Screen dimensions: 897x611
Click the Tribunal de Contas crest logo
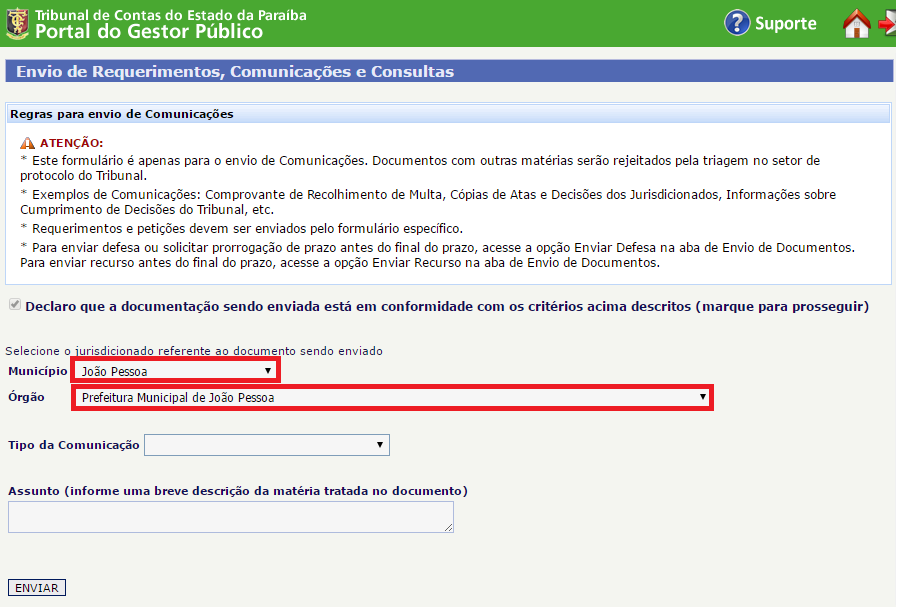click(17, 23)
